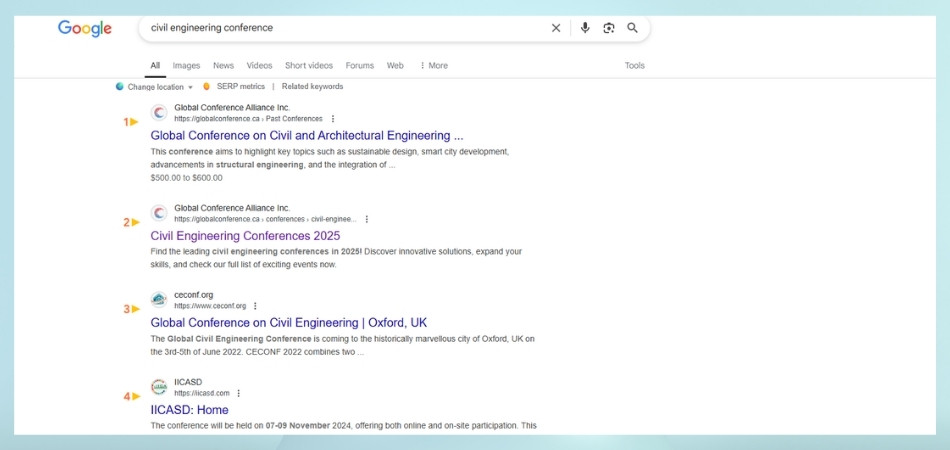Click the IICASD favicon
Viewport: 950px width, 450px height.
point(159,387)
